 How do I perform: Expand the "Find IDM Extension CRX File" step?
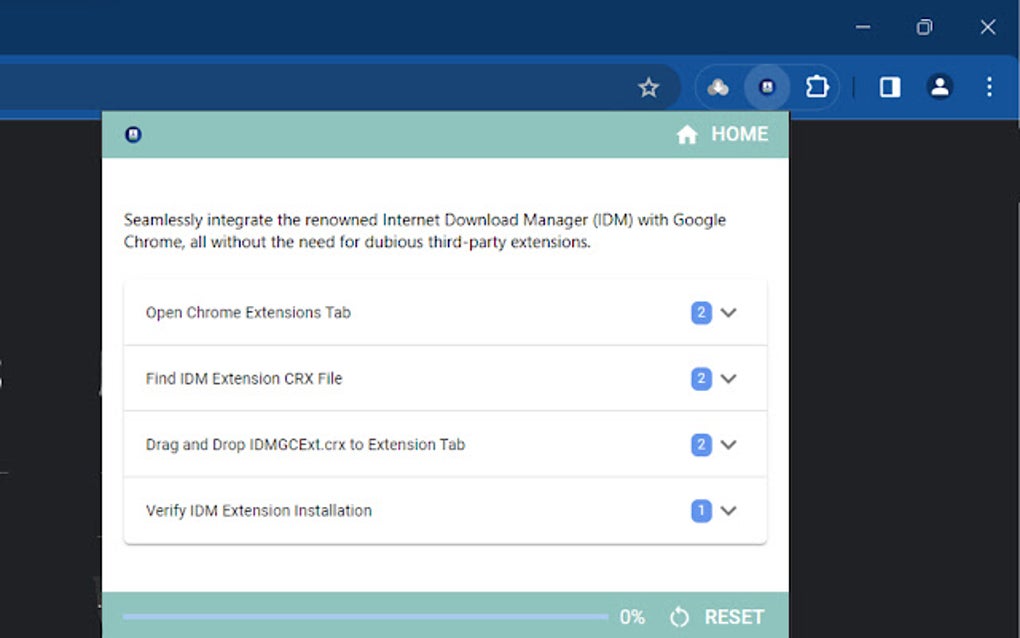pos(728,378)
